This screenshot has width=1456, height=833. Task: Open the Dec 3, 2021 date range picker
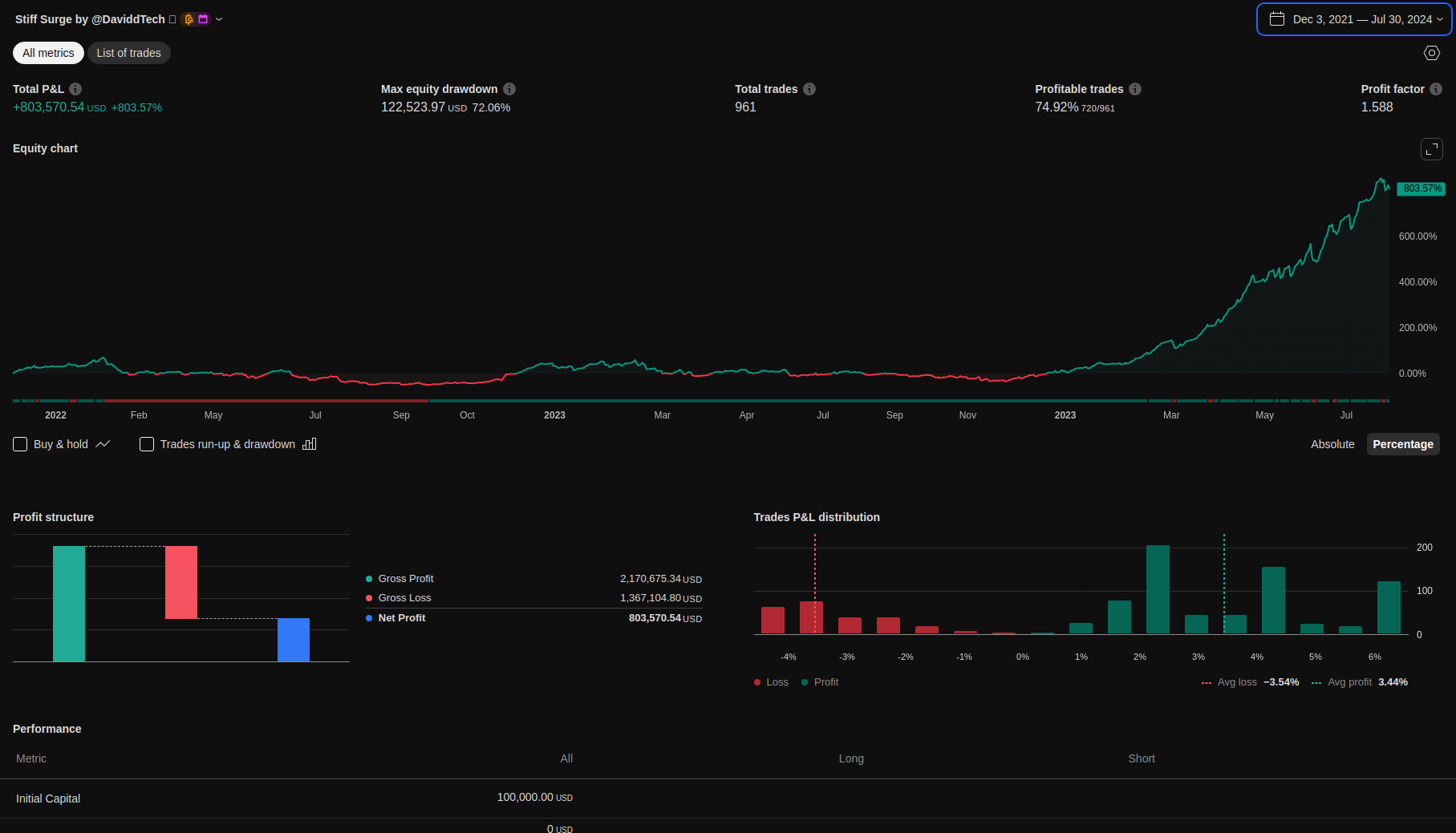[x=1353, y=19]
